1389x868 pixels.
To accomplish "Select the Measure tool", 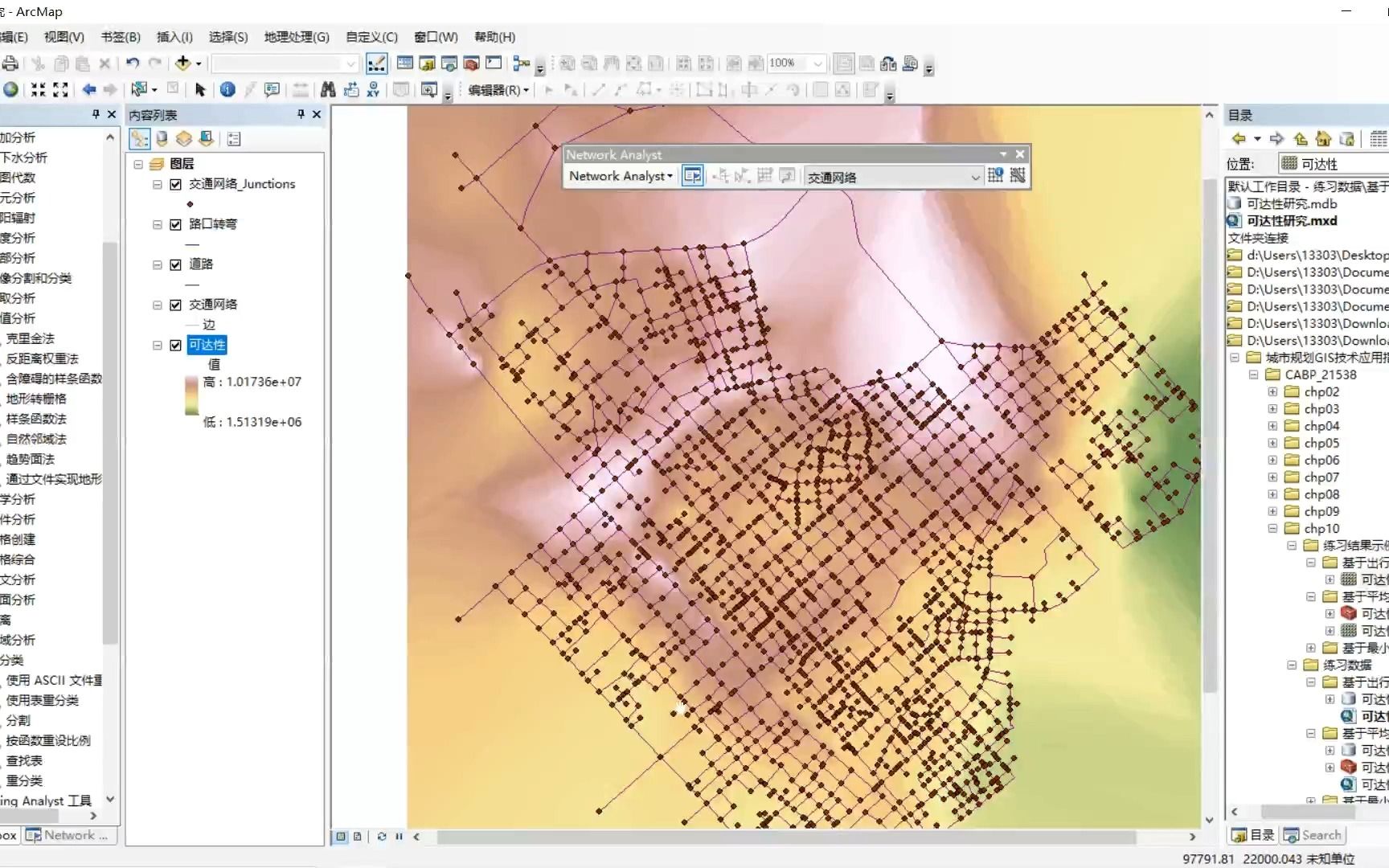I will pos(299,90).
